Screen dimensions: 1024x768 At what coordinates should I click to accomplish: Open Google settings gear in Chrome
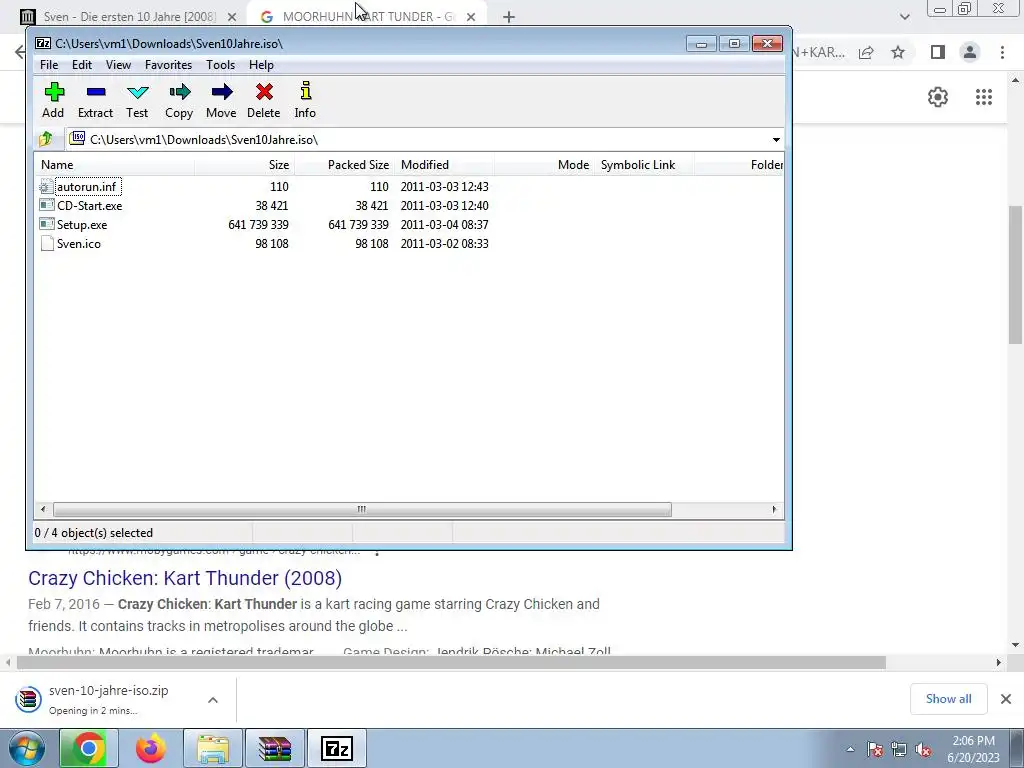click(x=938, y=97)
